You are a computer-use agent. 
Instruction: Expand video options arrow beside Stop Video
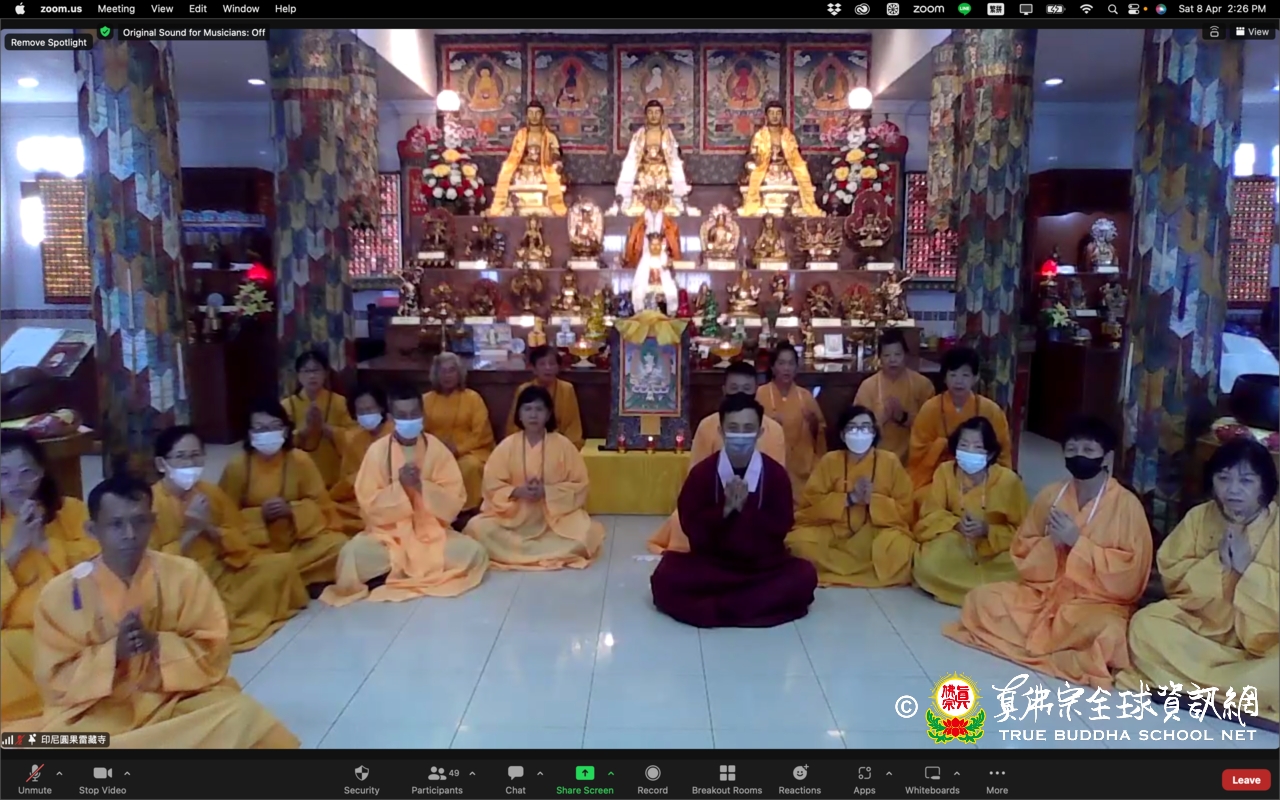[127, 773]
